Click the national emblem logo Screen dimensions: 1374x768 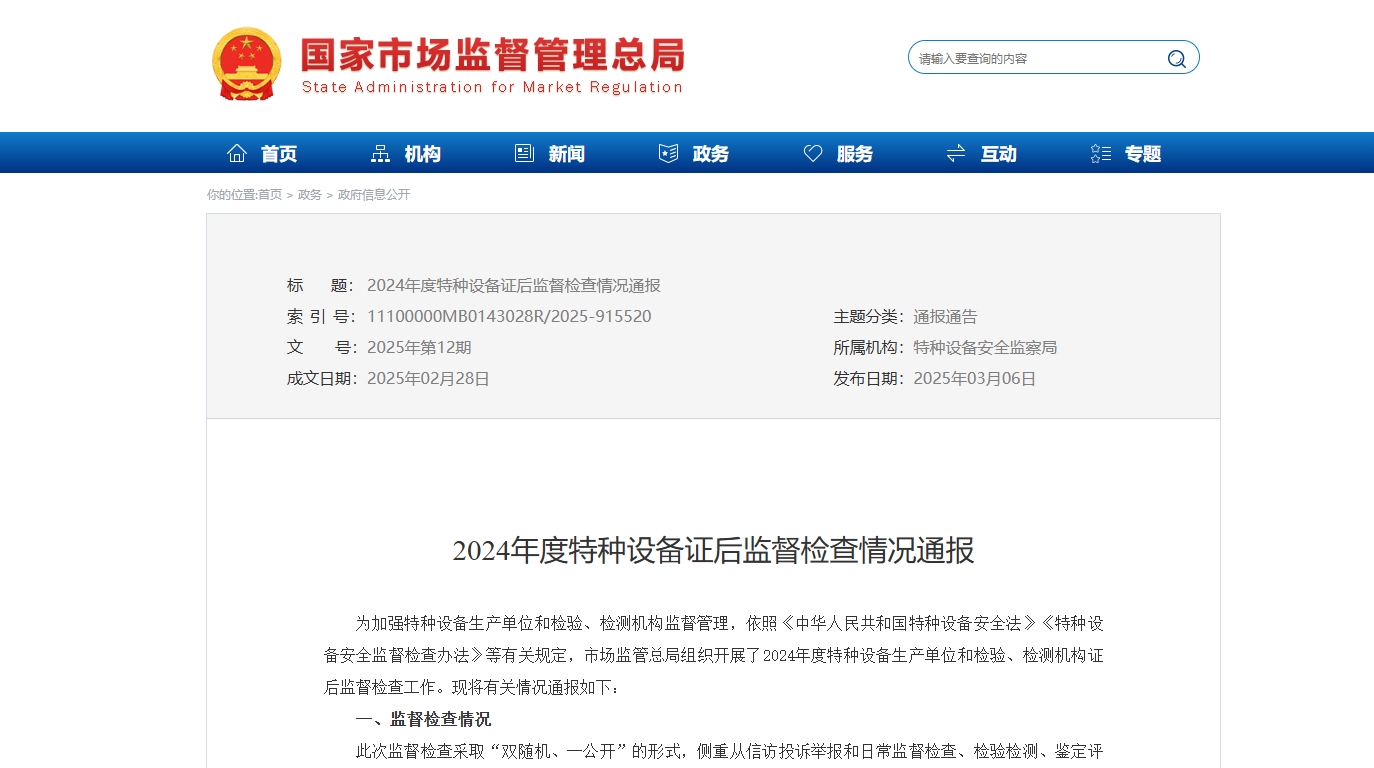point(247,63)
